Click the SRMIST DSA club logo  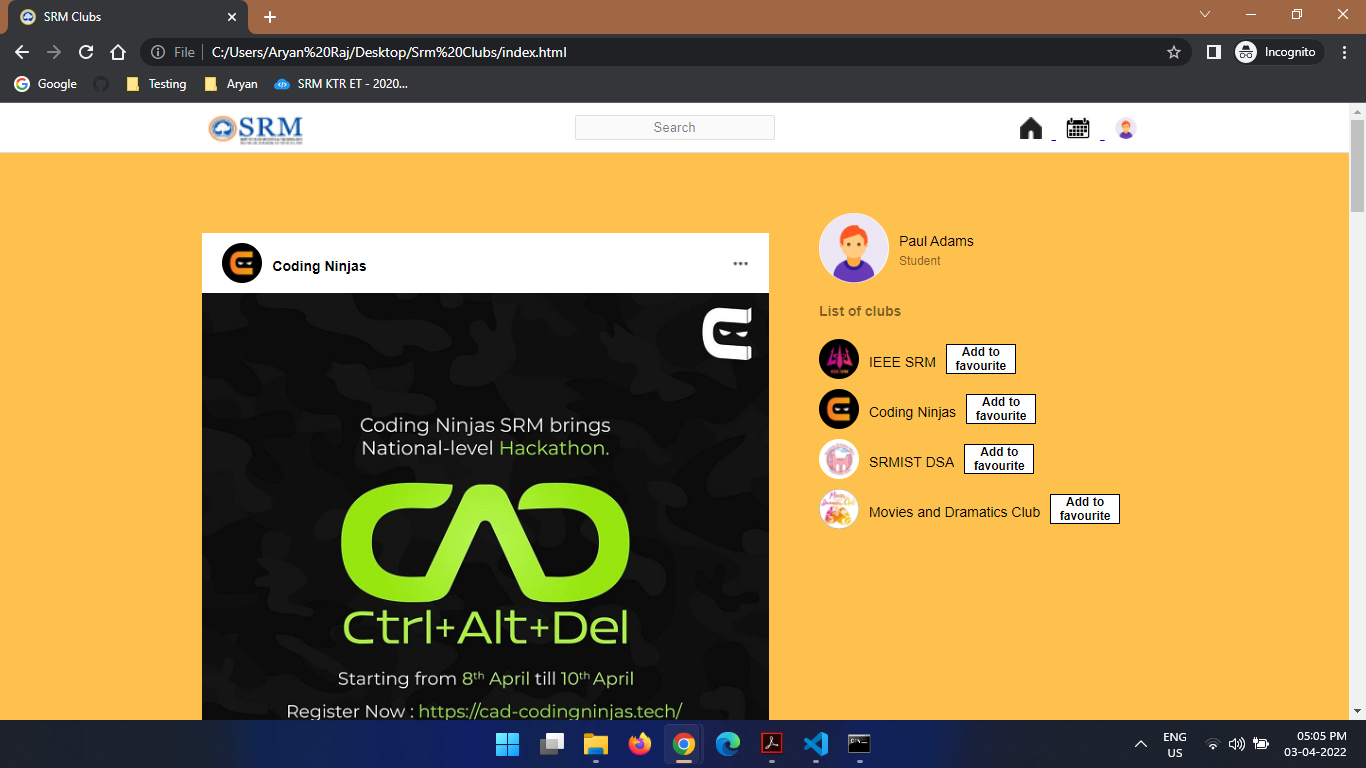[x=839, y=458]
